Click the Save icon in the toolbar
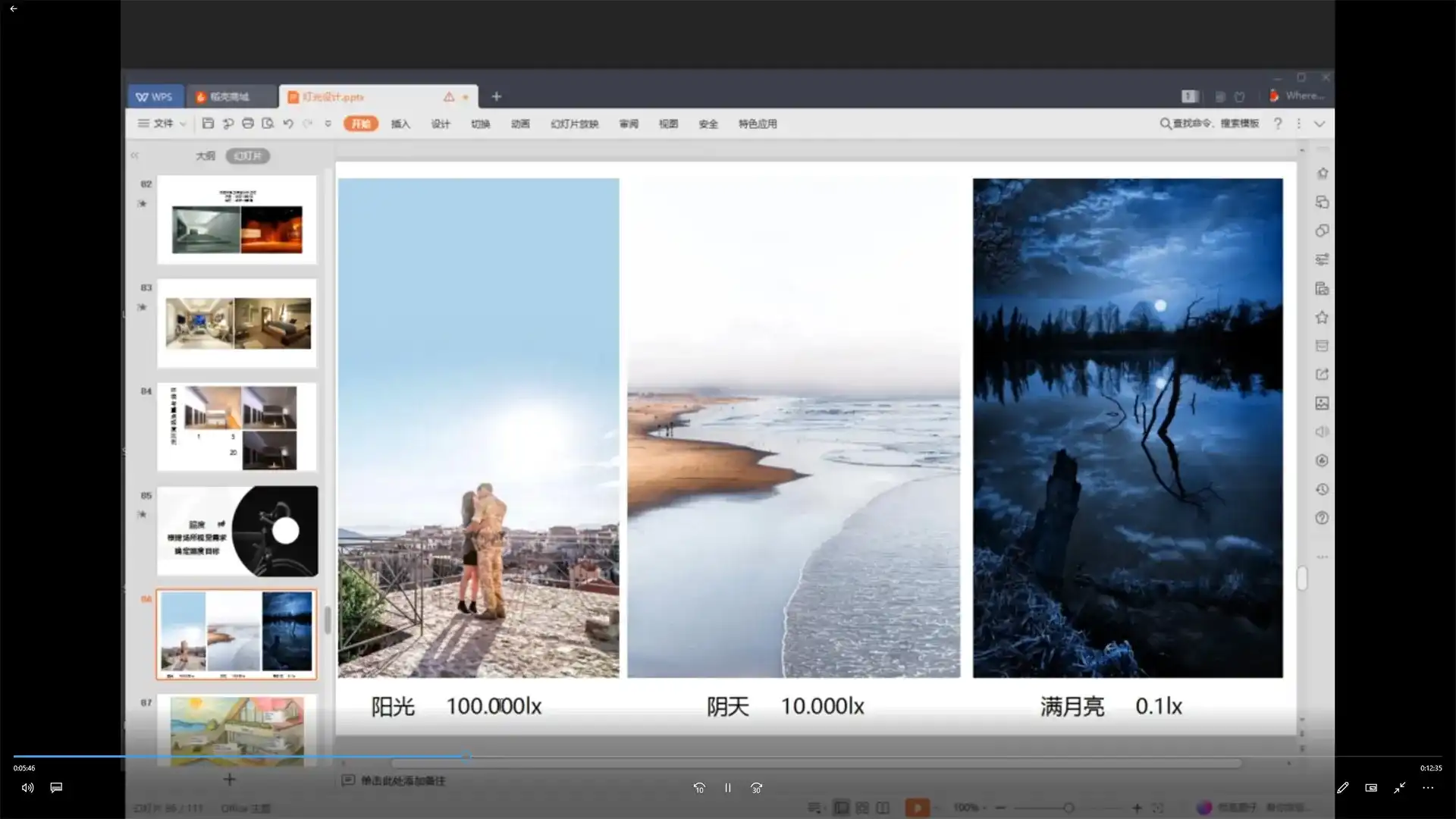Viewport: 1456px width, 819px height. tap(208, 124)
